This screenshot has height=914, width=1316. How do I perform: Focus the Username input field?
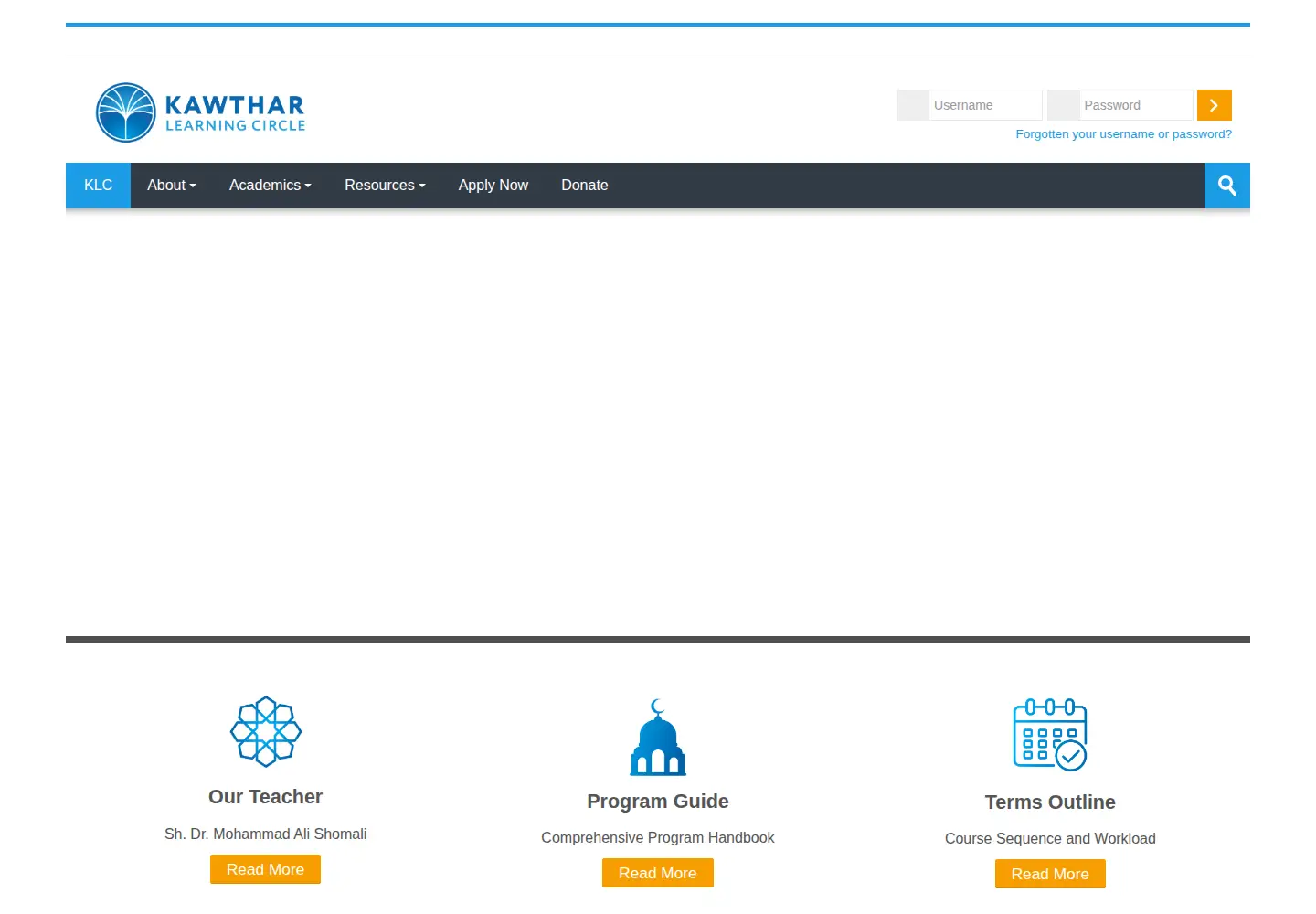(x=985, y=105)
